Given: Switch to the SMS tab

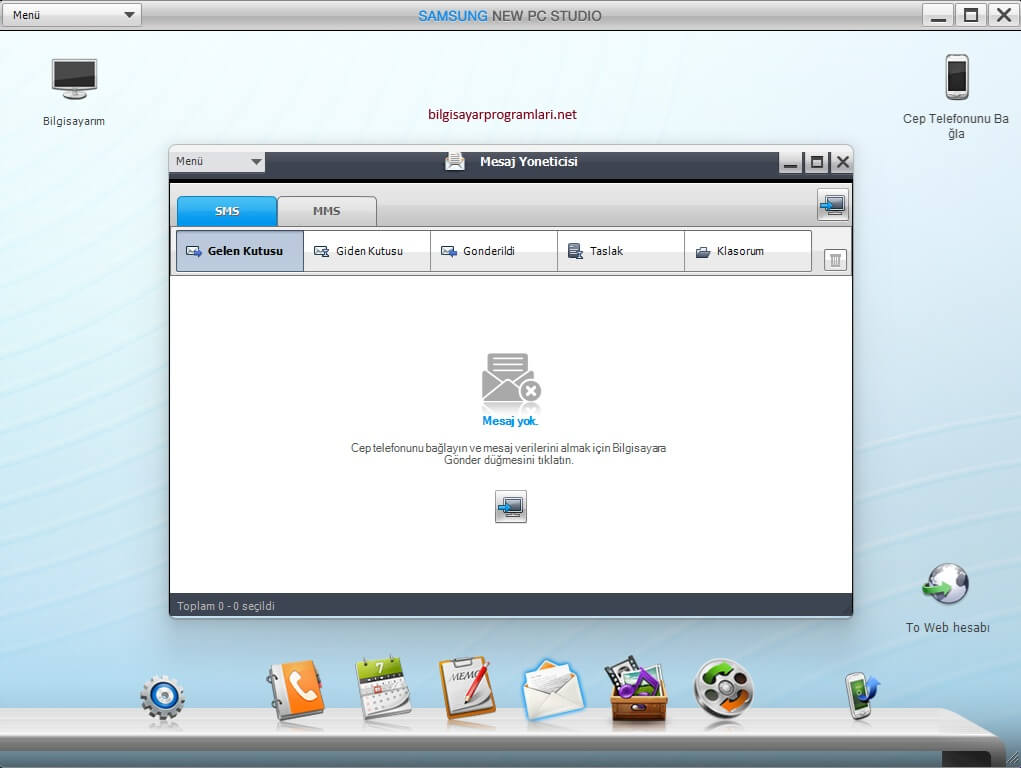Looking at the screenshot, I should (227, 211).
